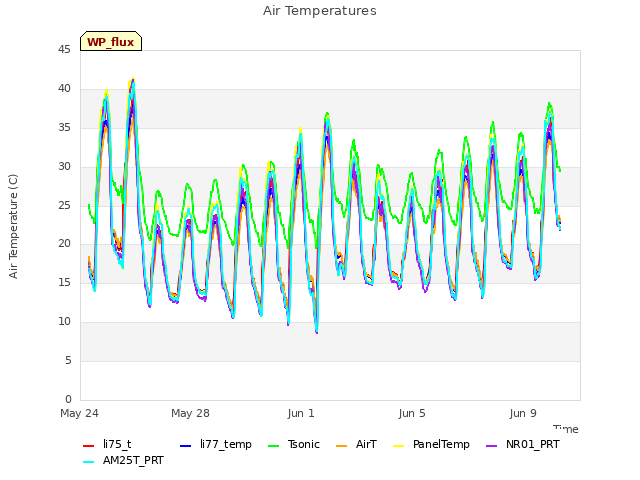Click the blue li77_temp legend swatch
The image size is (640, 480).
185,446
